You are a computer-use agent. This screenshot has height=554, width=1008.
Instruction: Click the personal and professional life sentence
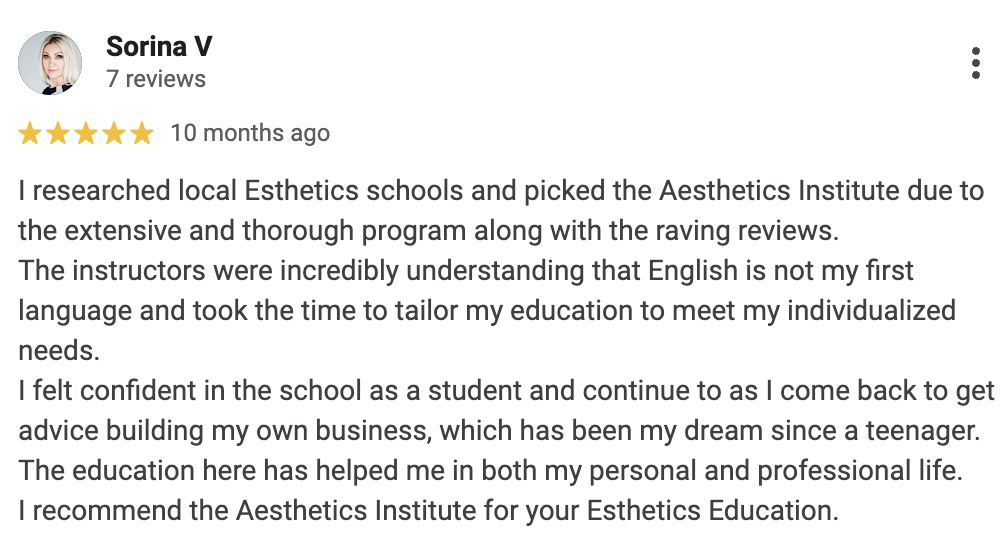click(x=490, y=471)
